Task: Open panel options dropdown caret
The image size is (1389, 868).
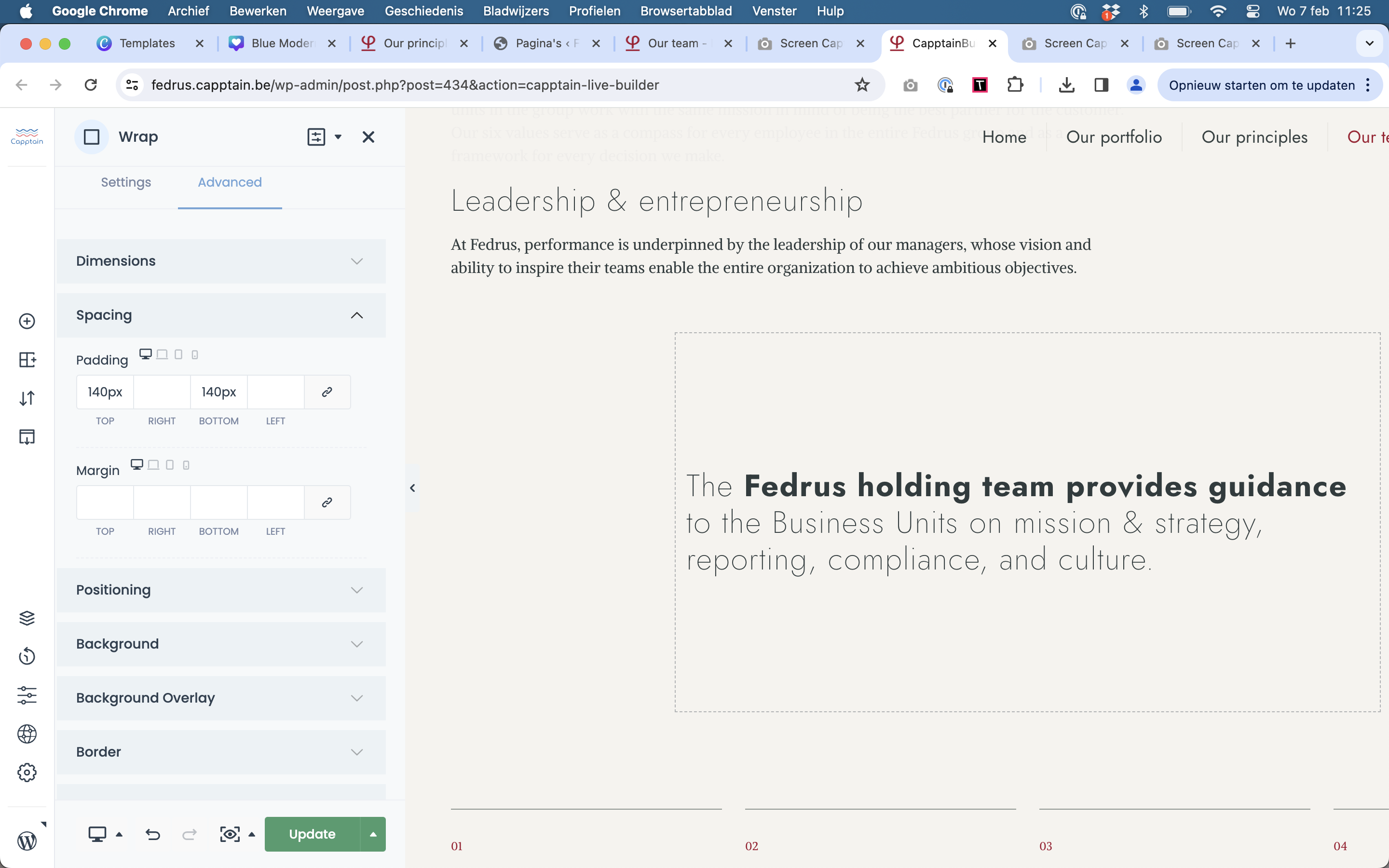Action: click(338, 136)
